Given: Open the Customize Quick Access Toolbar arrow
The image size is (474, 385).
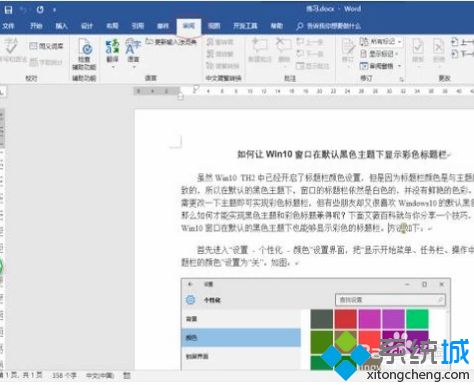Looking at the screenshot, I should [54, 10].
